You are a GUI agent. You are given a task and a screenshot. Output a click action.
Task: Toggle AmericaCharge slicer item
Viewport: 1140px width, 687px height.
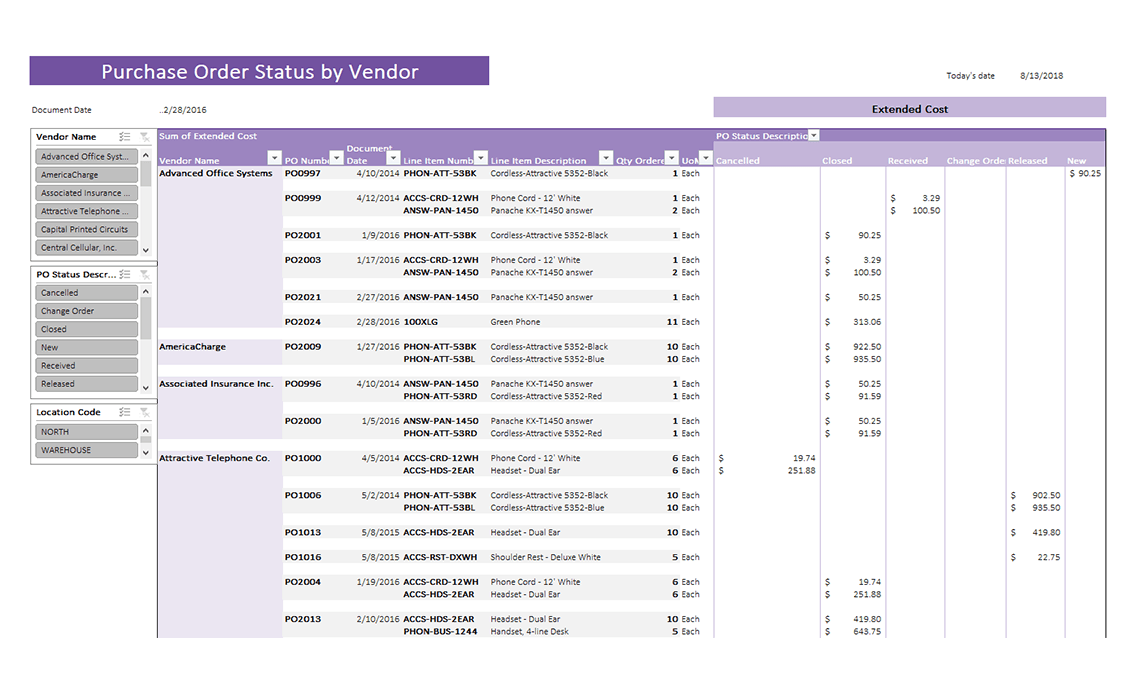pyautogui.click(x=87, y=174)
